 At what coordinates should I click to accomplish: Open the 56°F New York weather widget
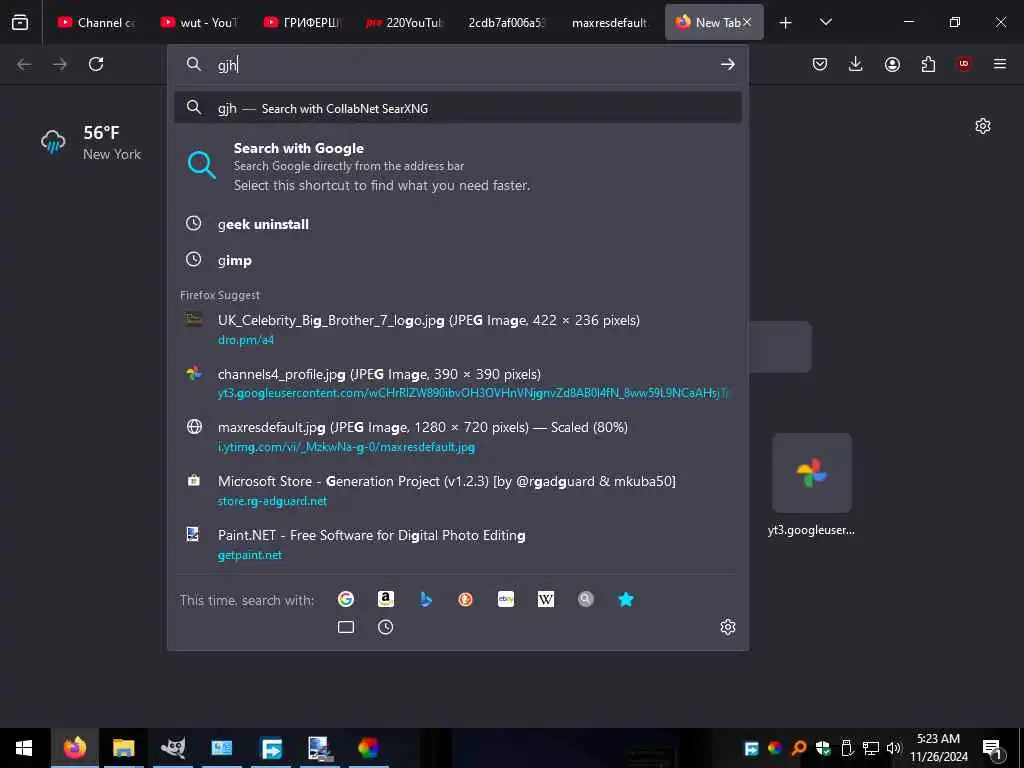click(91, 142)
